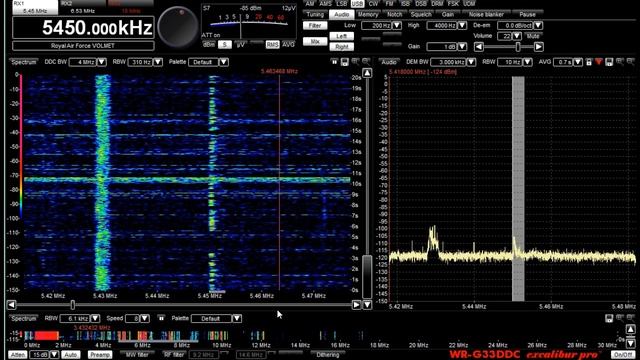Open the AVG 0.7 s dropdown
This screenshot has height=360, width=640.
click(578, 62)
